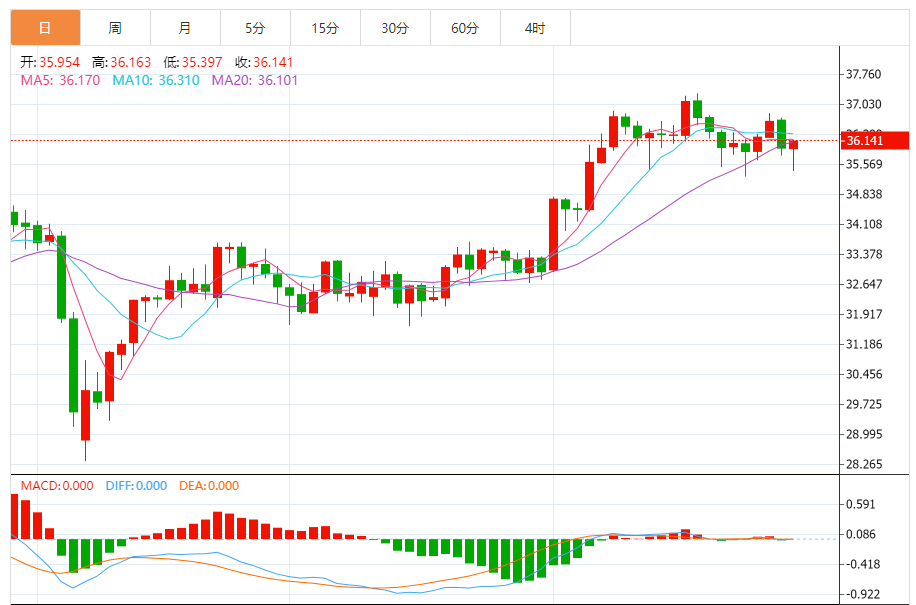
Task: Click the MA10: 36.310 indicator label
Action: (x=156, y=80)
